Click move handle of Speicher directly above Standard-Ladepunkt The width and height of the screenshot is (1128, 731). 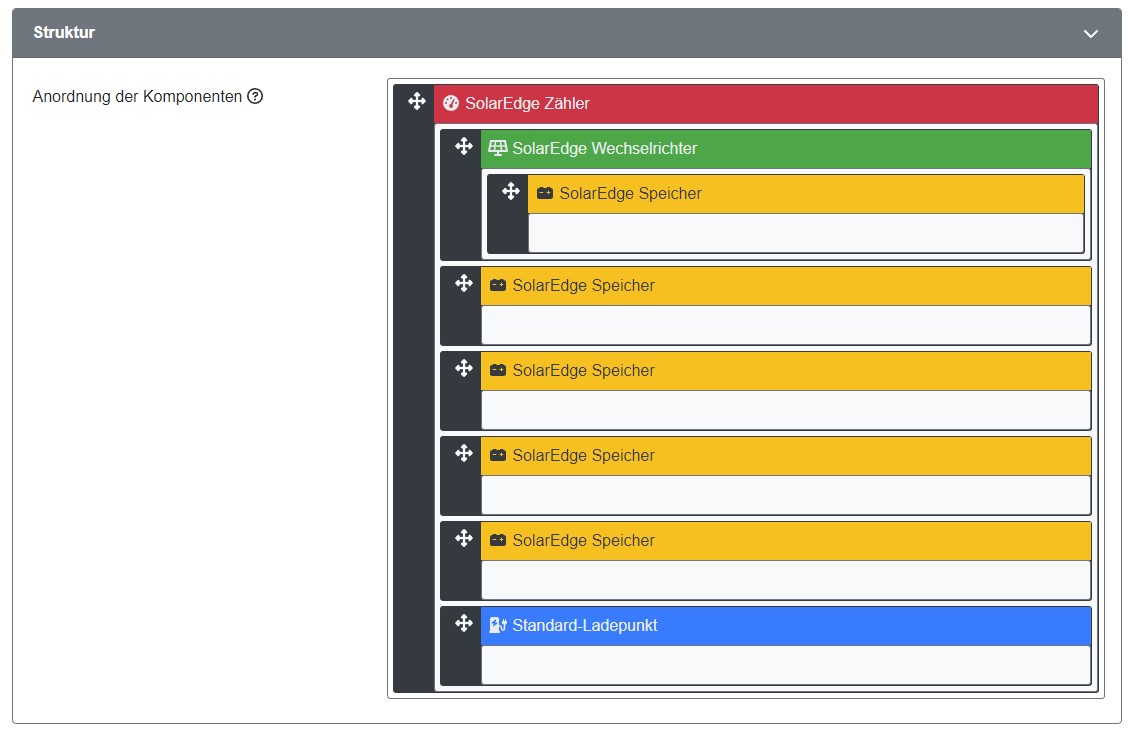[464, 538]
